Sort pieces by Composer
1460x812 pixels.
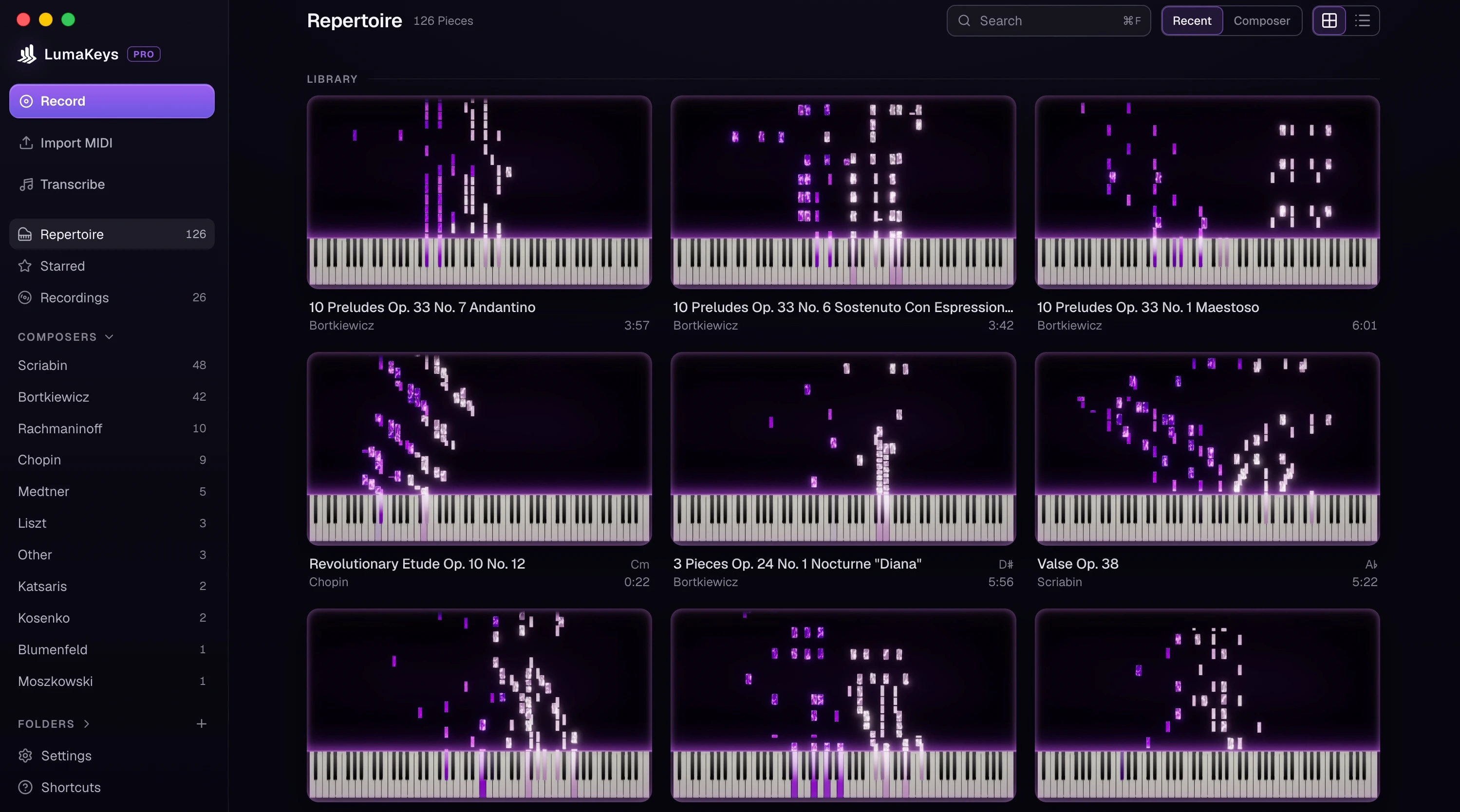(1262, 21)
